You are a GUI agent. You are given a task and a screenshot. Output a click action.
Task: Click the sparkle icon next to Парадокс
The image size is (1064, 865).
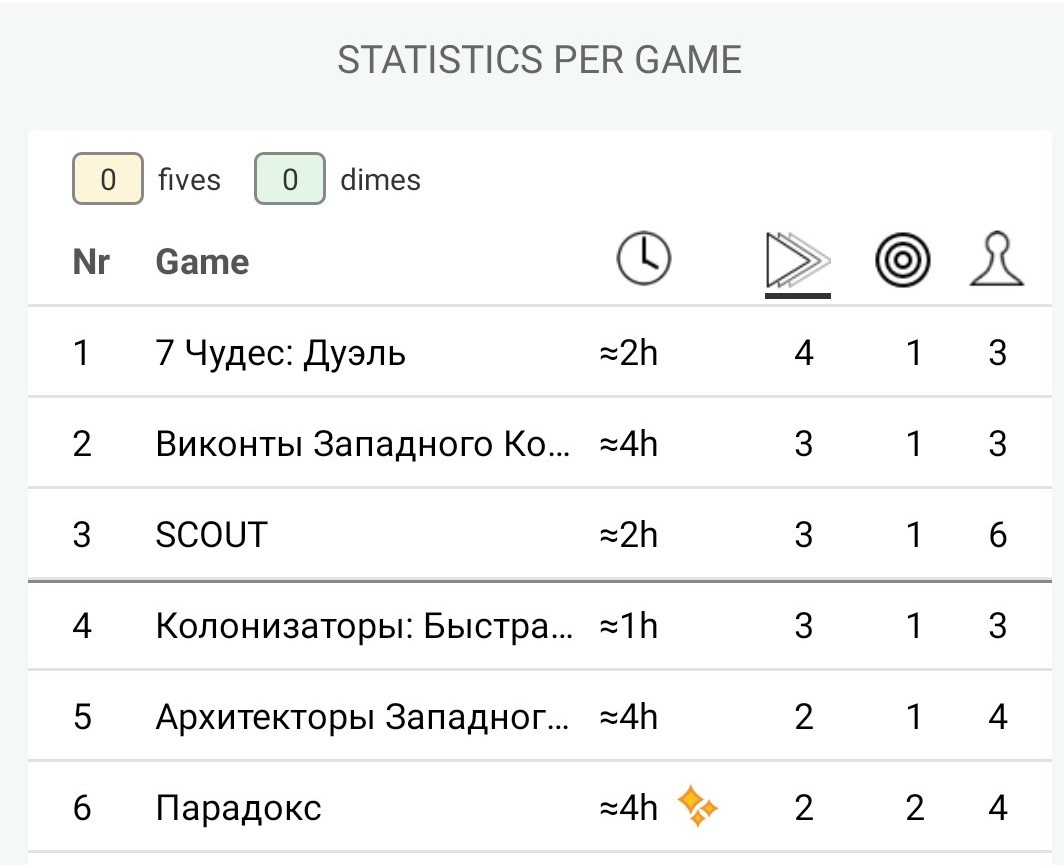tap(698, 806)
